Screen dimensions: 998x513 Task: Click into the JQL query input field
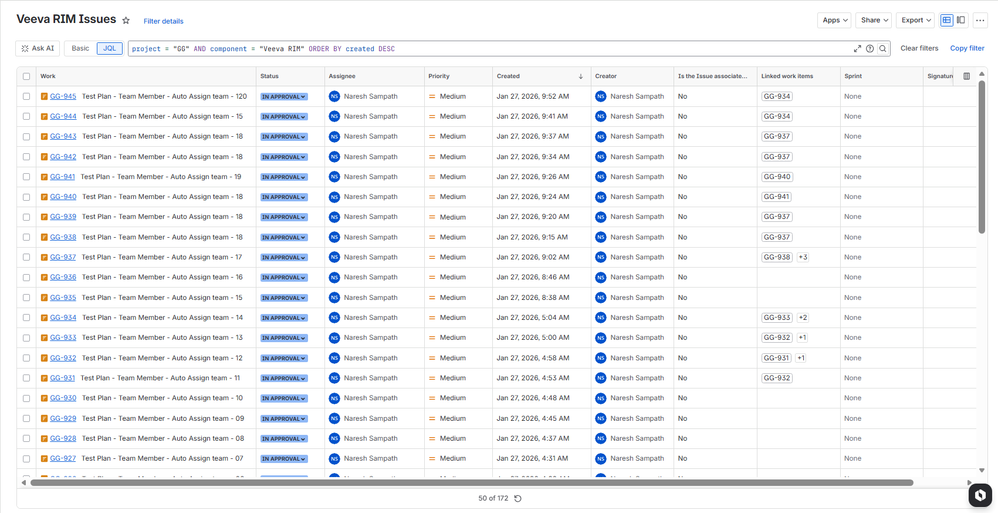[x=490, y=48]
